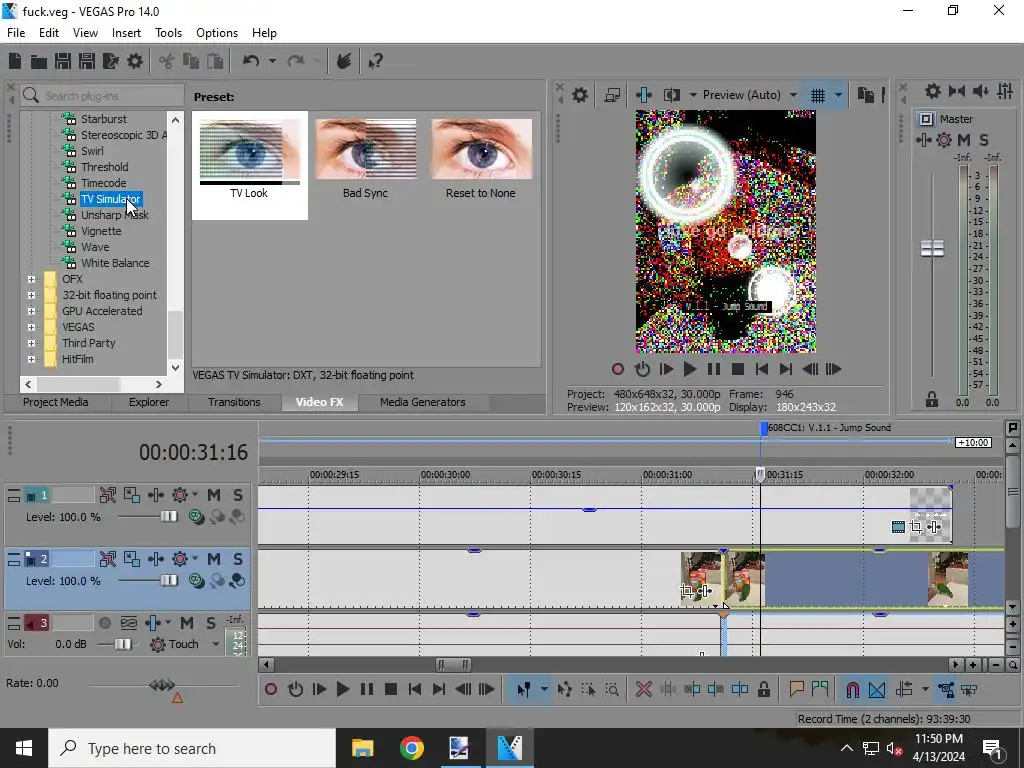Toggle preview on external monitor icon
The width and height of the screenshot is (1024, 768).
612,95
